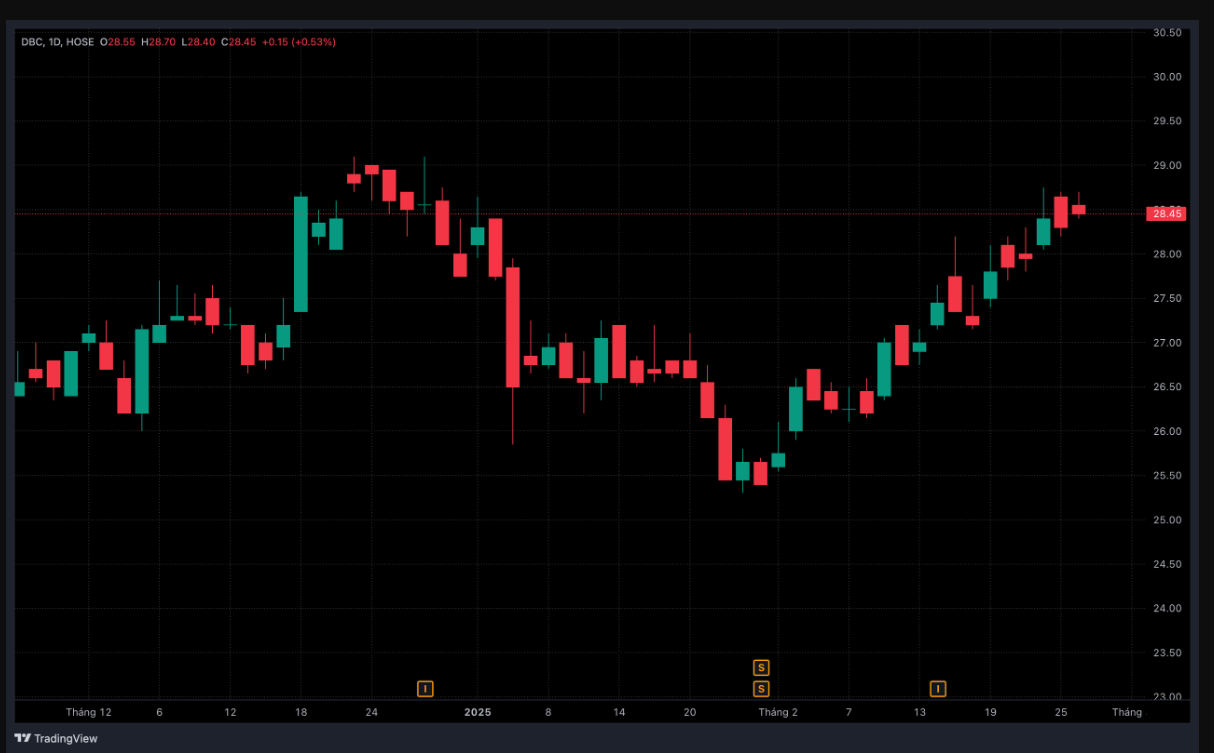Click the 25.50 price axis label

coord(1167,476)
